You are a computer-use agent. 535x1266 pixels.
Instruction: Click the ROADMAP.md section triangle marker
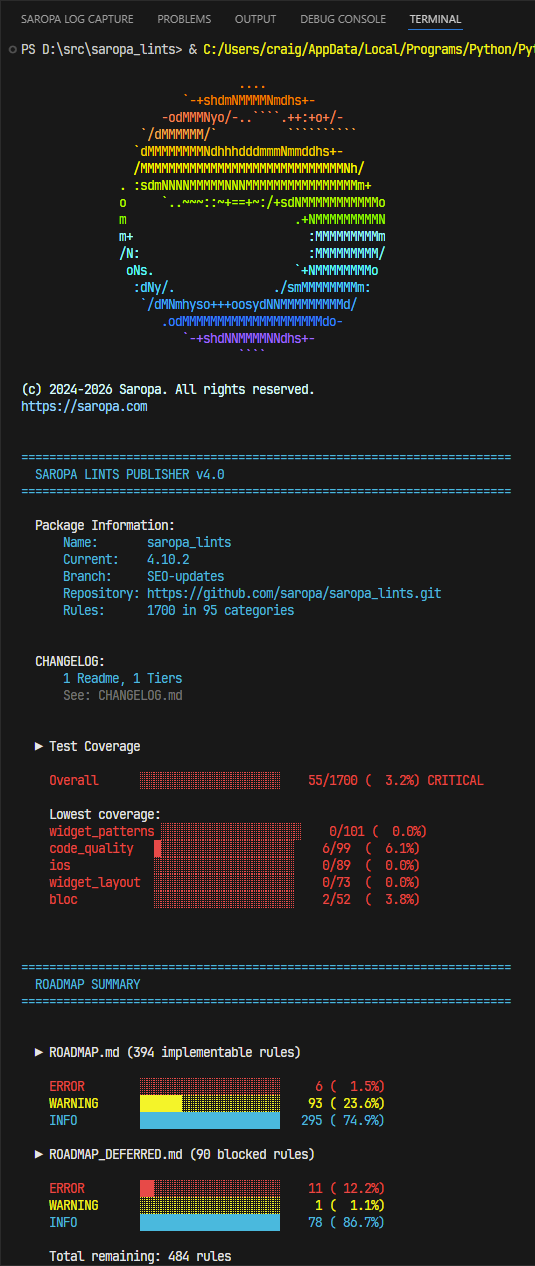pyautogui.click(x=40, y=1052)
